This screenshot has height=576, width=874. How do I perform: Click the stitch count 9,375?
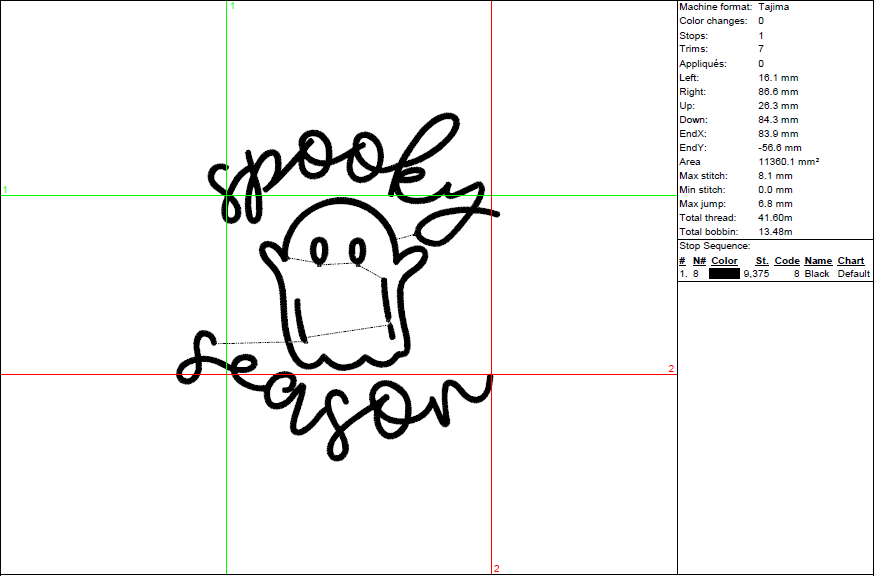(755, 274)
